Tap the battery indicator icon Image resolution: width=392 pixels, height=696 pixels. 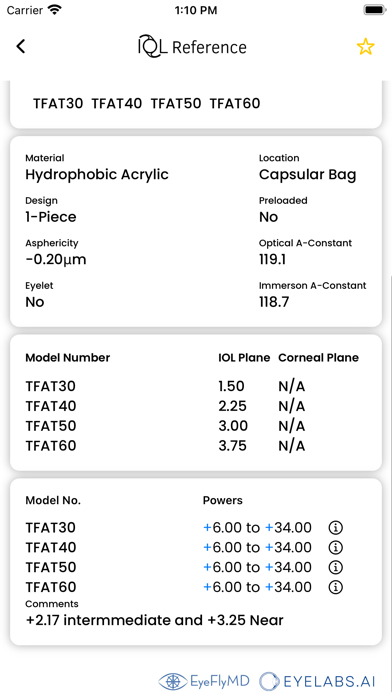375,10
